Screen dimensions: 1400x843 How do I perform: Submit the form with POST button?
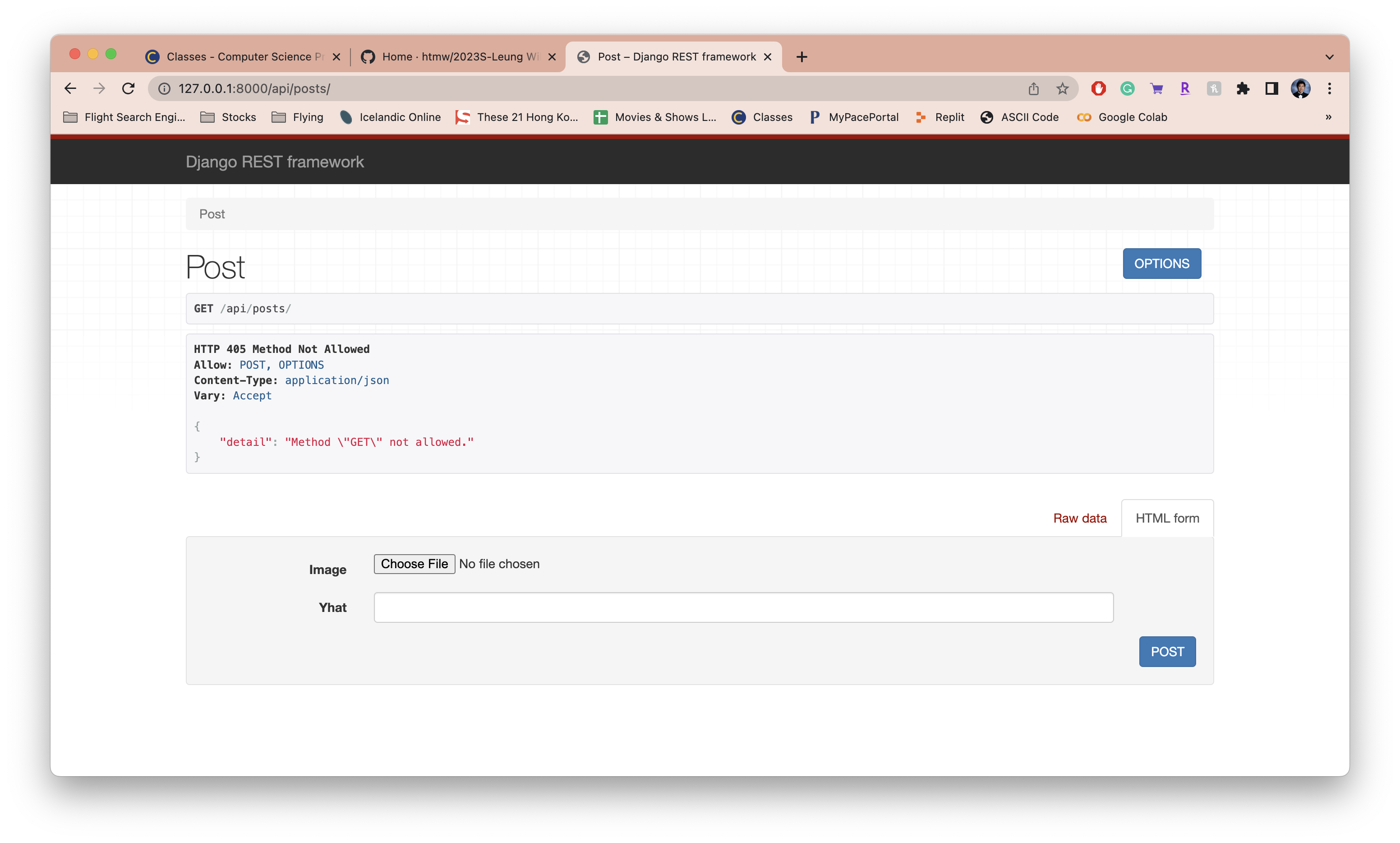1167,652
